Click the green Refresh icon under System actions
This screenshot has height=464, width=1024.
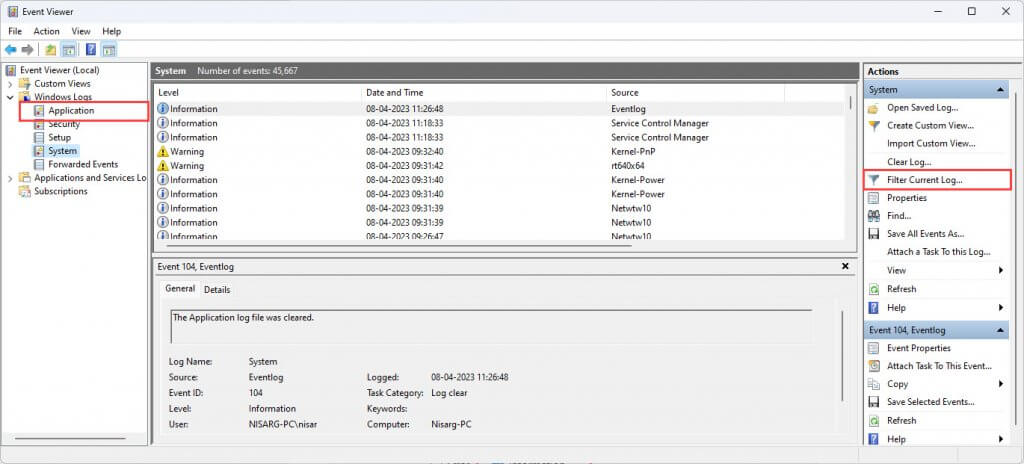click(874, 289)
